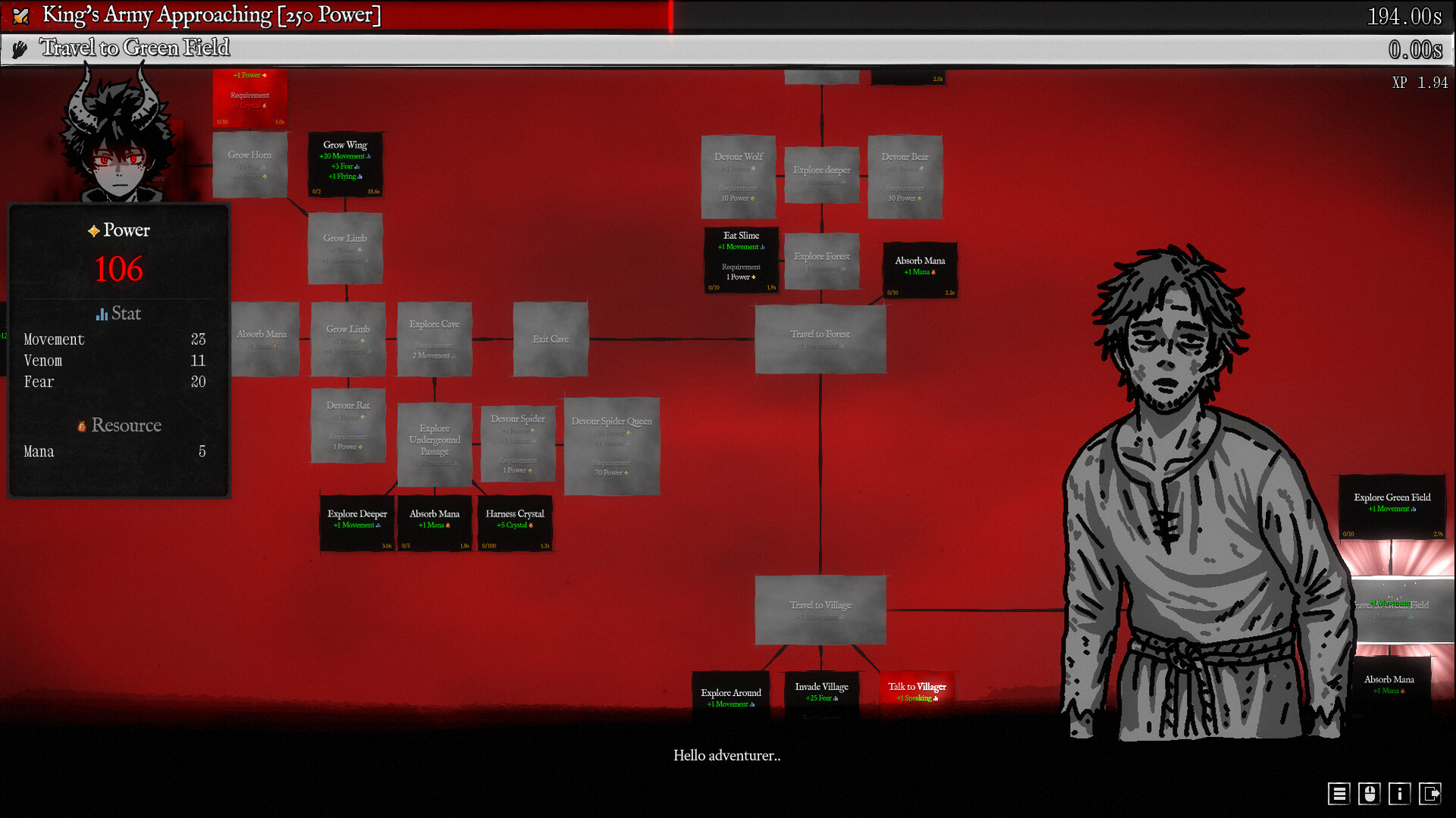Select the exit game icon with the arrow
Image resolution: width=1456 pixels, height=818 pixels.
click(1431, 794)
